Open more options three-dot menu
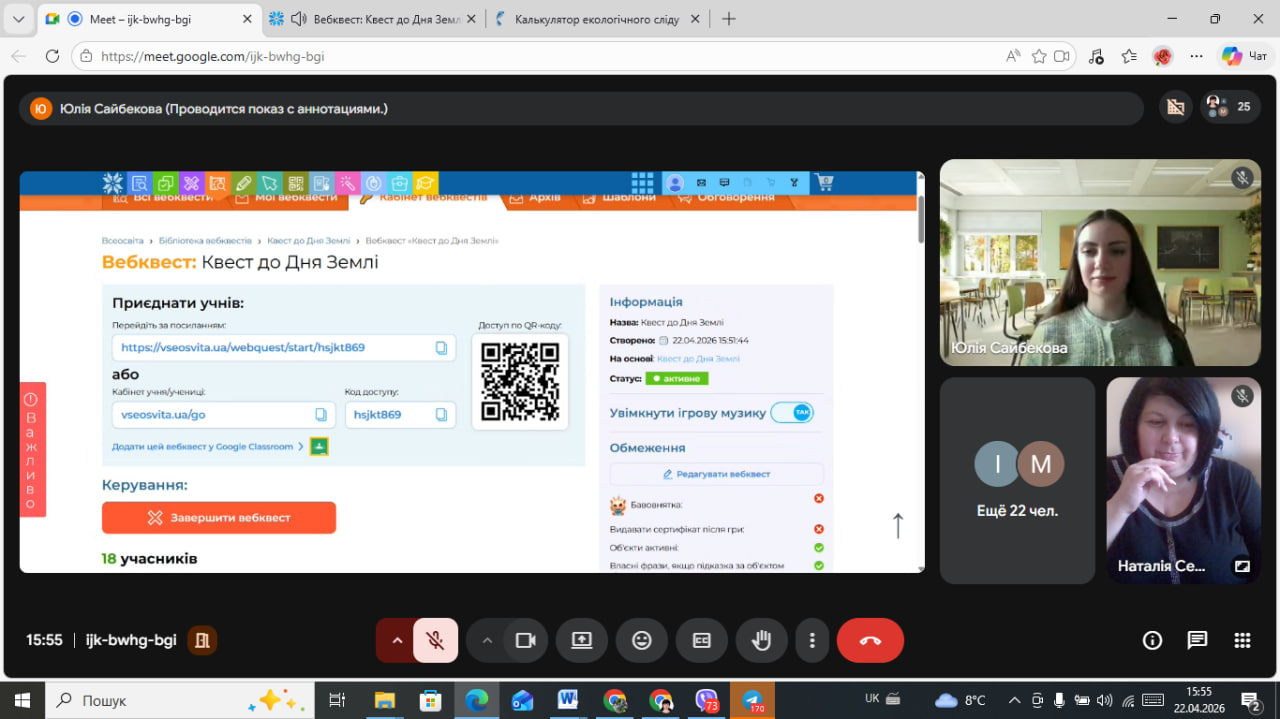This screenshot has width=1280, height=719. pos(813,641)
